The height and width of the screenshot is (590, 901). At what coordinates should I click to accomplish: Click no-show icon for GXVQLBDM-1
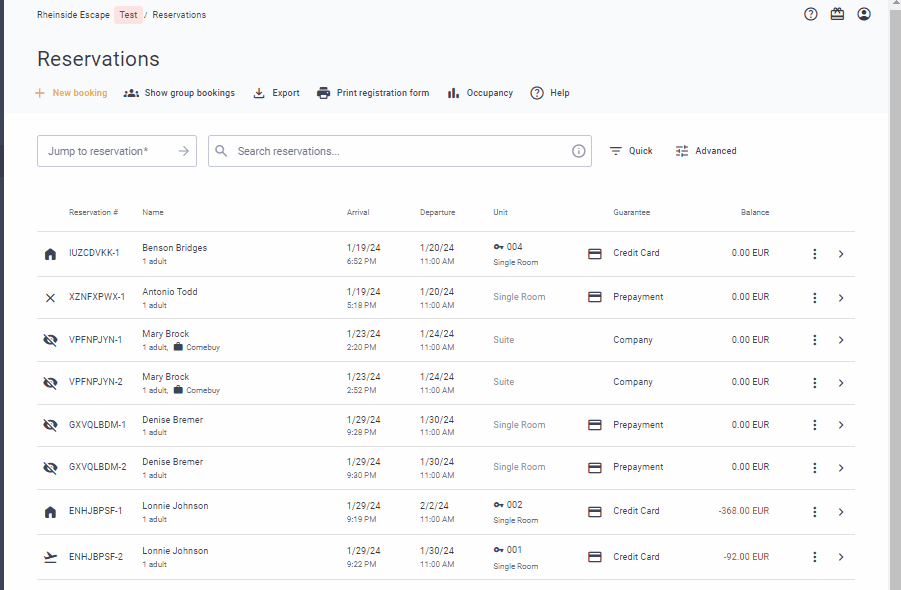[50, 425]
